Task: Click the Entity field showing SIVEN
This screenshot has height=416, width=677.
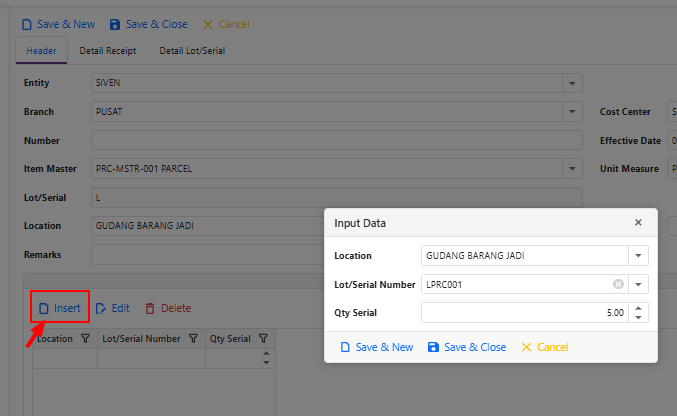Action: (x=327, y=83)
